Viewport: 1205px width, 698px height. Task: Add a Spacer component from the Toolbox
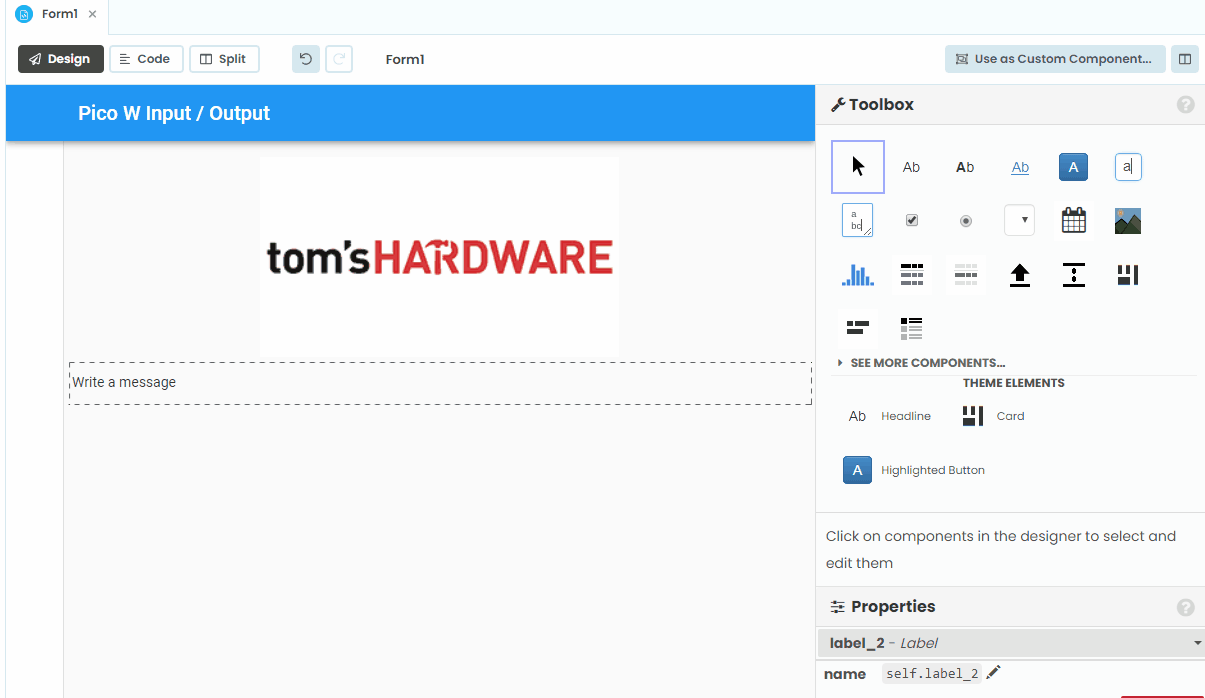pos(1073,274)
